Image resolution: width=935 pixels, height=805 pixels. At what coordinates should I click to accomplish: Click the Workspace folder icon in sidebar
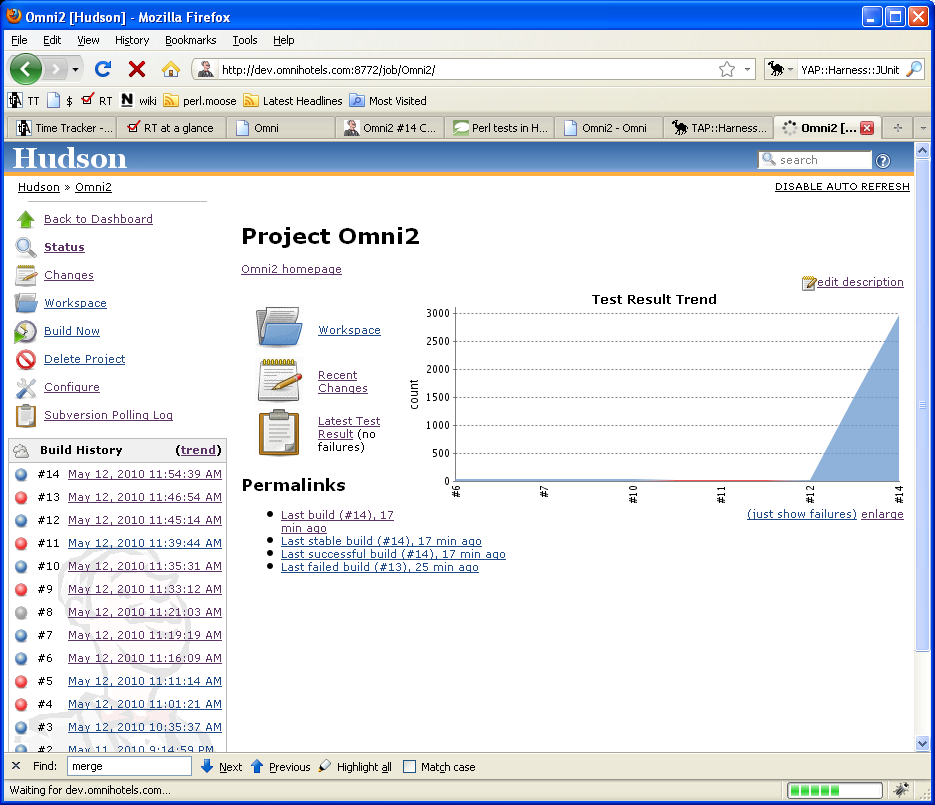tap(26, 303)
